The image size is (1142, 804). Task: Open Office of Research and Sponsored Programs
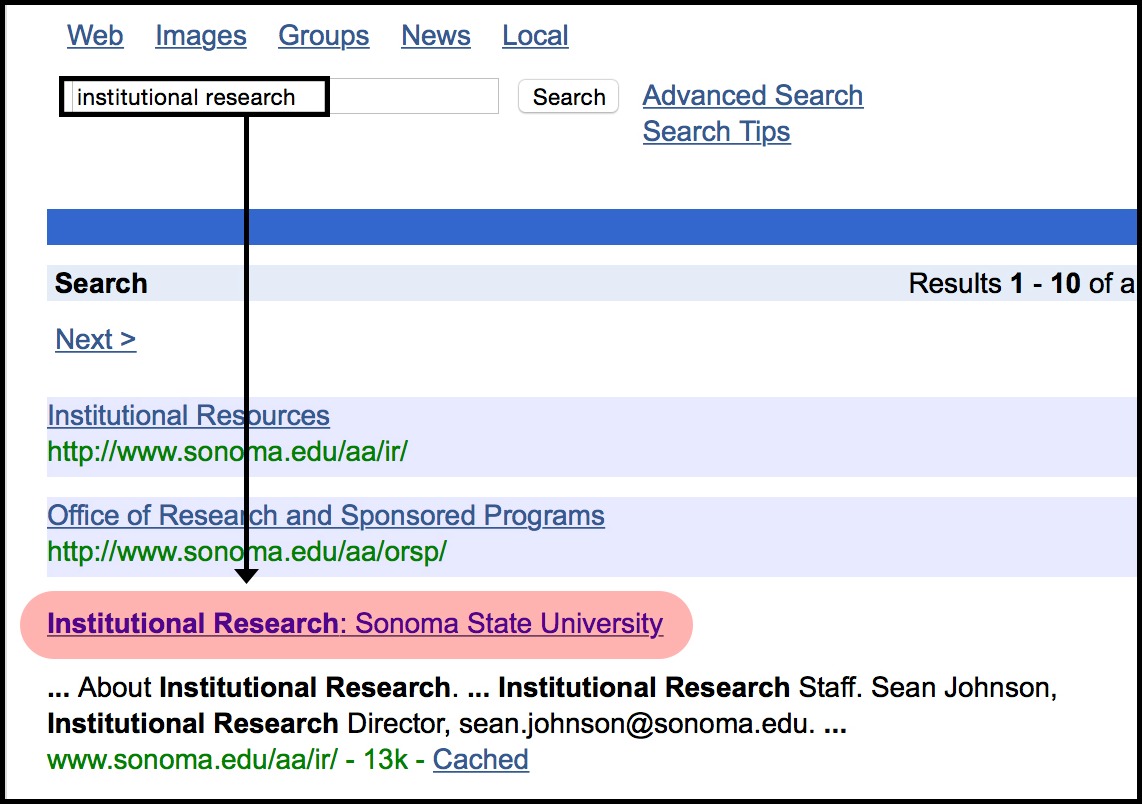[x=326, y=516]
